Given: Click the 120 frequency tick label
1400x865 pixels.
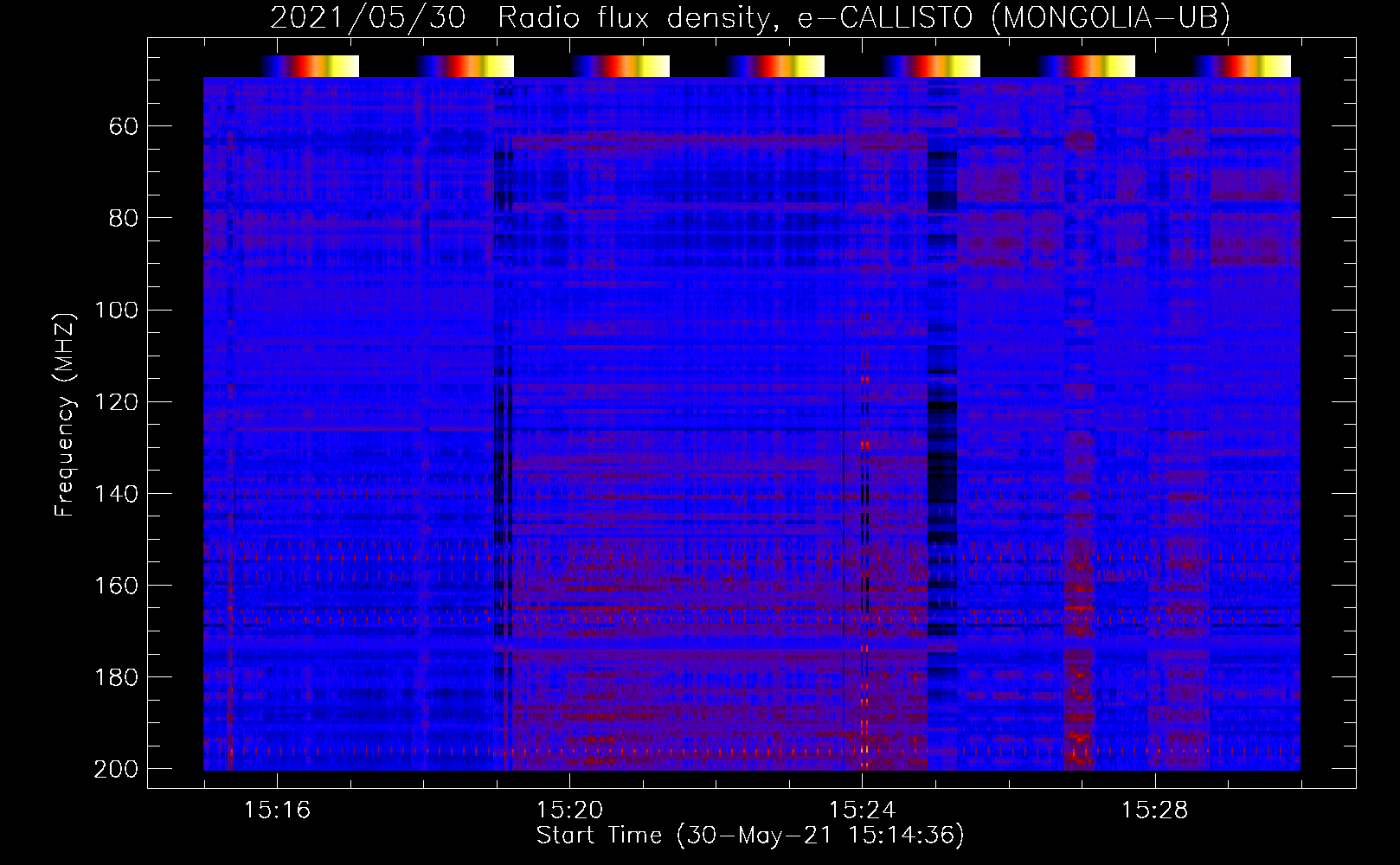Looking at the screenshot, I should 116,402.
